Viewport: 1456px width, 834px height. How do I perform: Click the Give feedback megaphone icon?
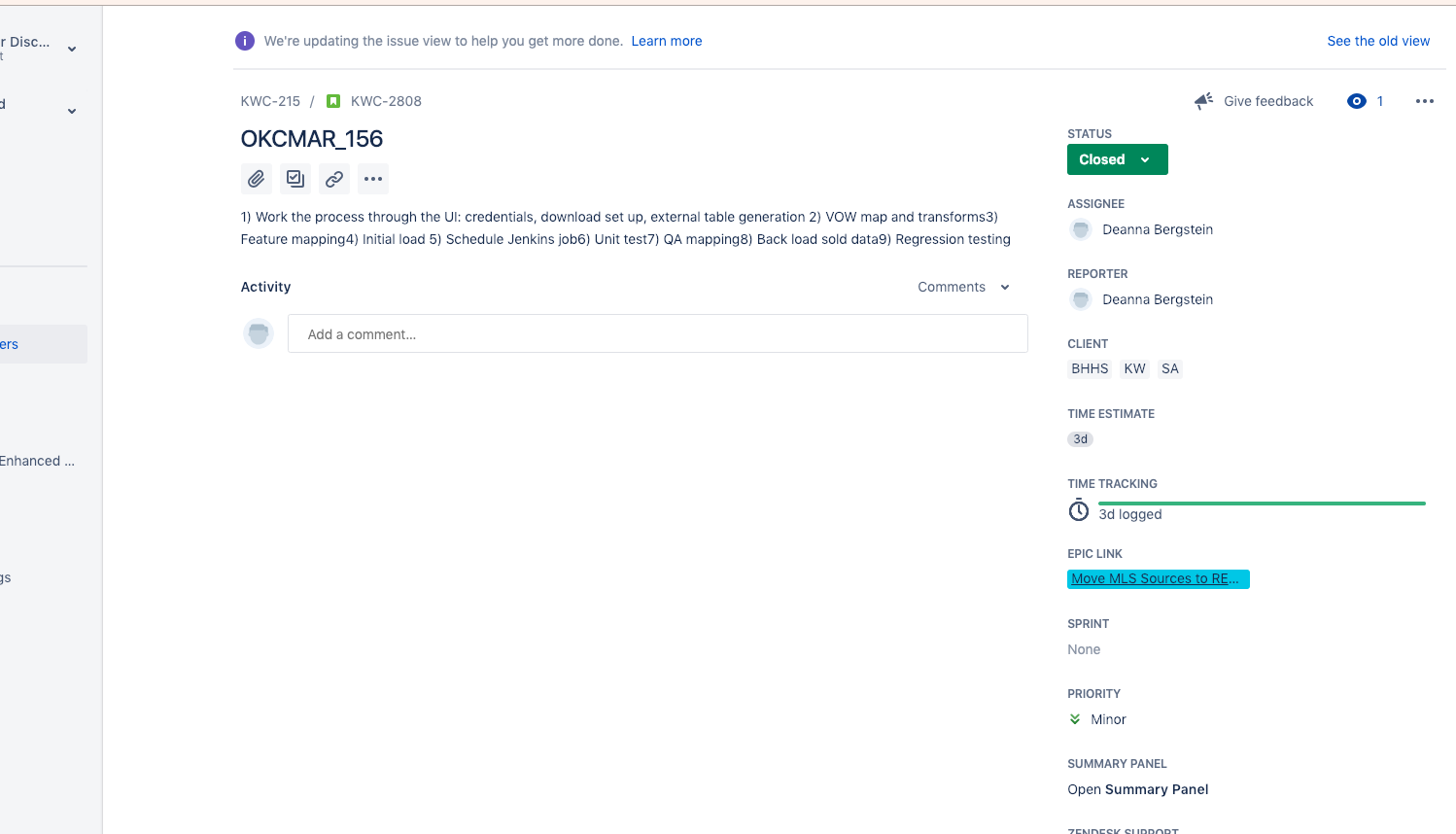1204,101
